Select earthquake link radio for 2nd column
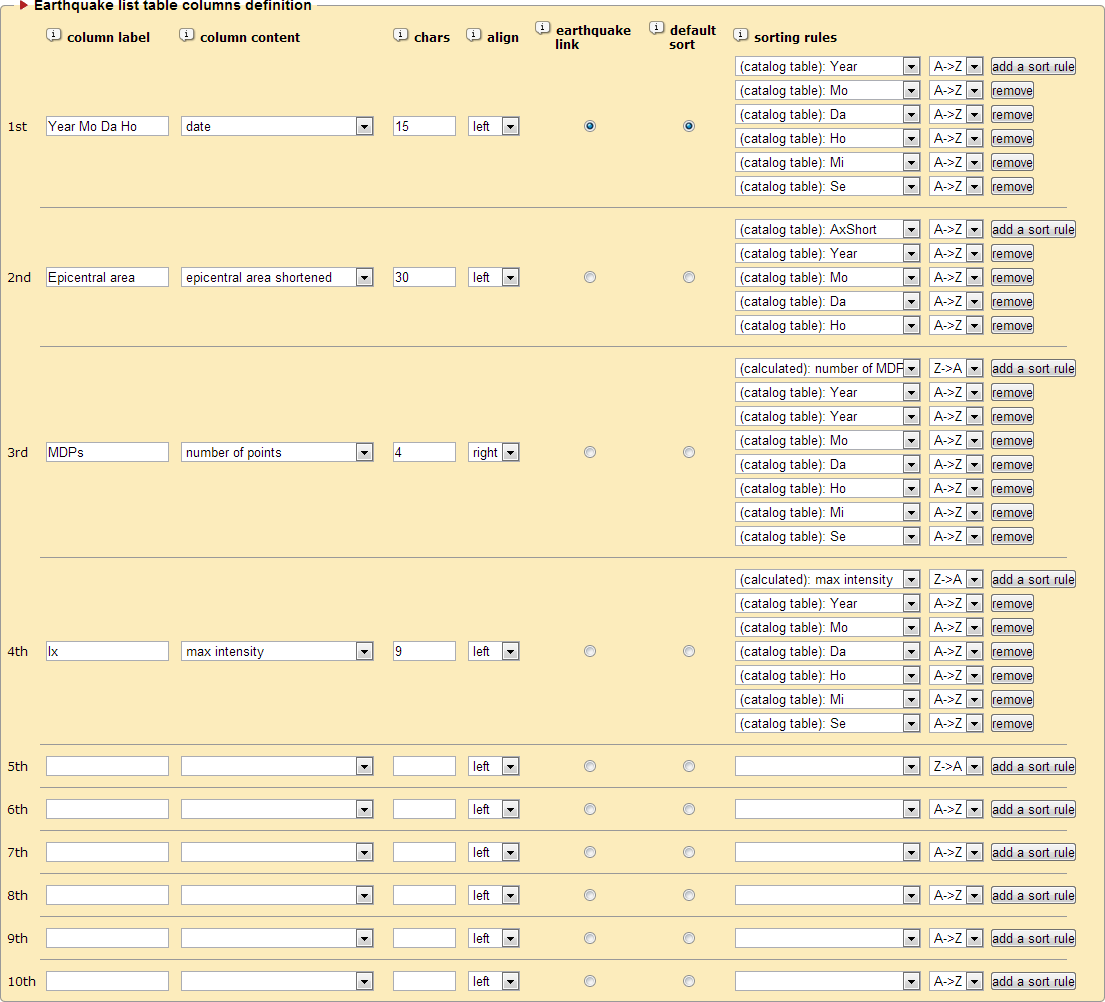Image resolution: width=1105 pixels, height=1002 pixels. pos(590,277)
